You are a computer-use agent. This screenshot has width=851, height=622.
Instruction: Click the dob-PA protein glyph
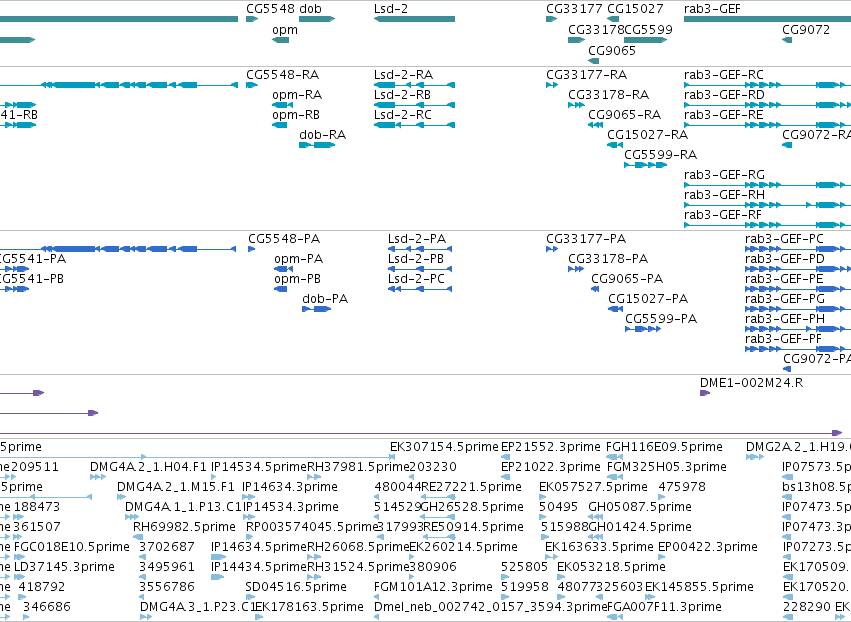[x=316, y=309]
